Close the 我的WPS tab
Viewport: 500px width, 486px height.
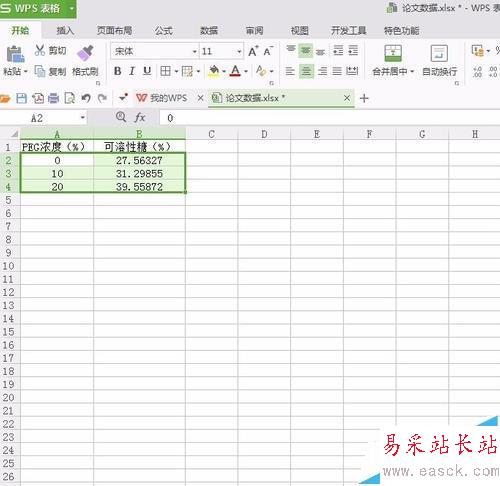200,98
